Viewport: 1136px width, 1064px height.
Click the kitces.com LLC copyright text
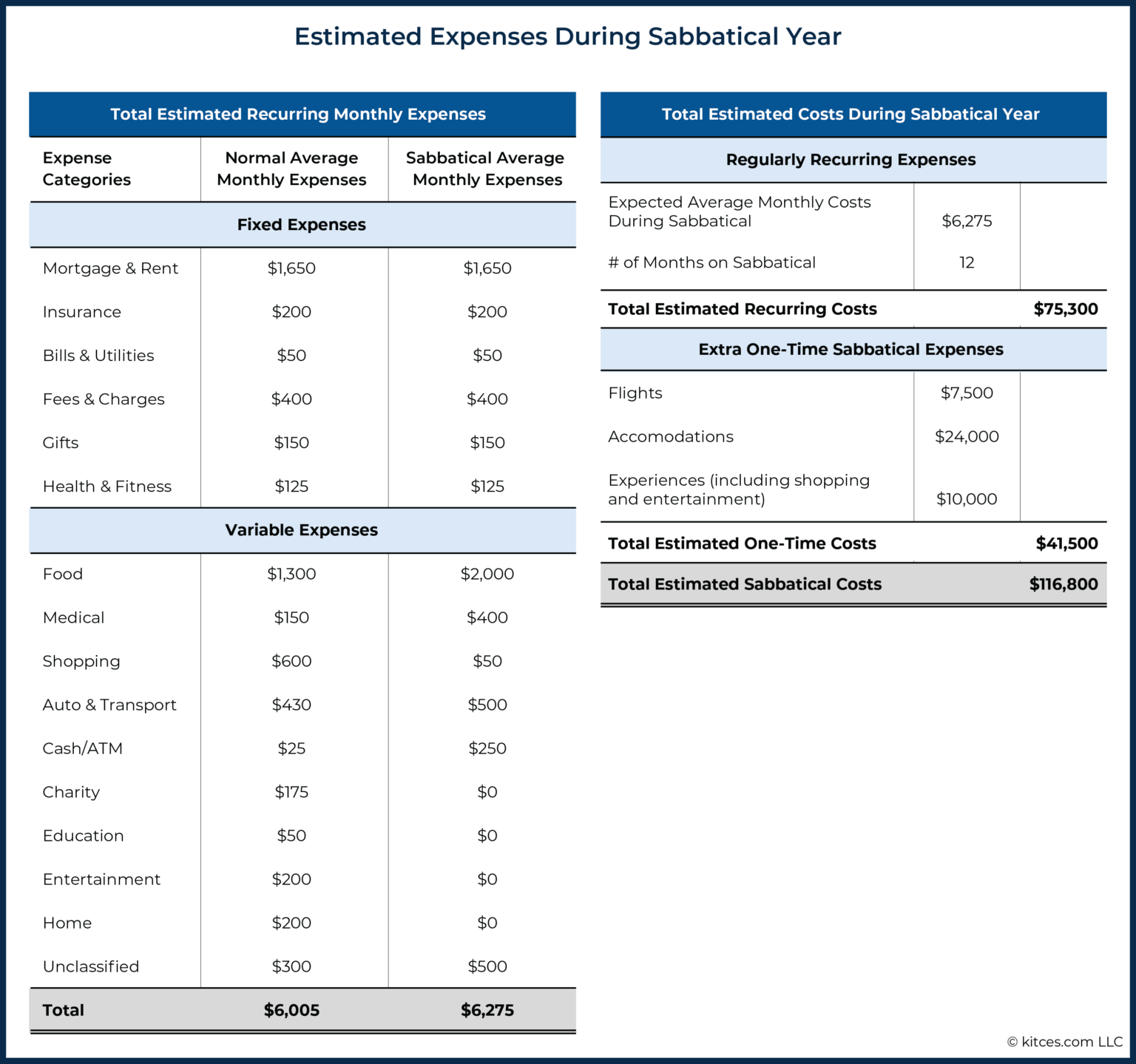click(x=1064, y=1042)
